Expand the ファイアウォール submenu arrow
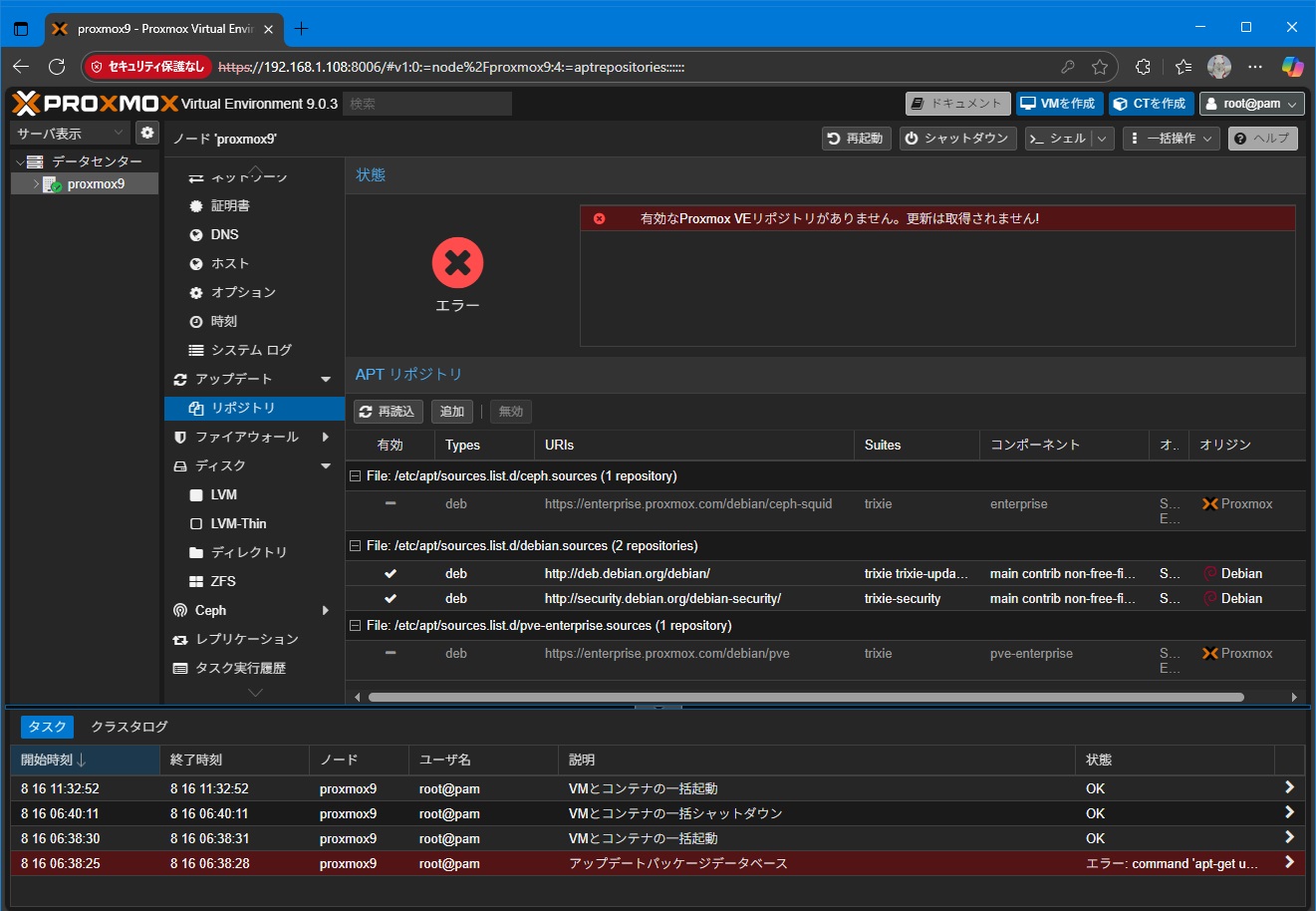The width and height of the screenshot is (1316, 911). (326, 437)
